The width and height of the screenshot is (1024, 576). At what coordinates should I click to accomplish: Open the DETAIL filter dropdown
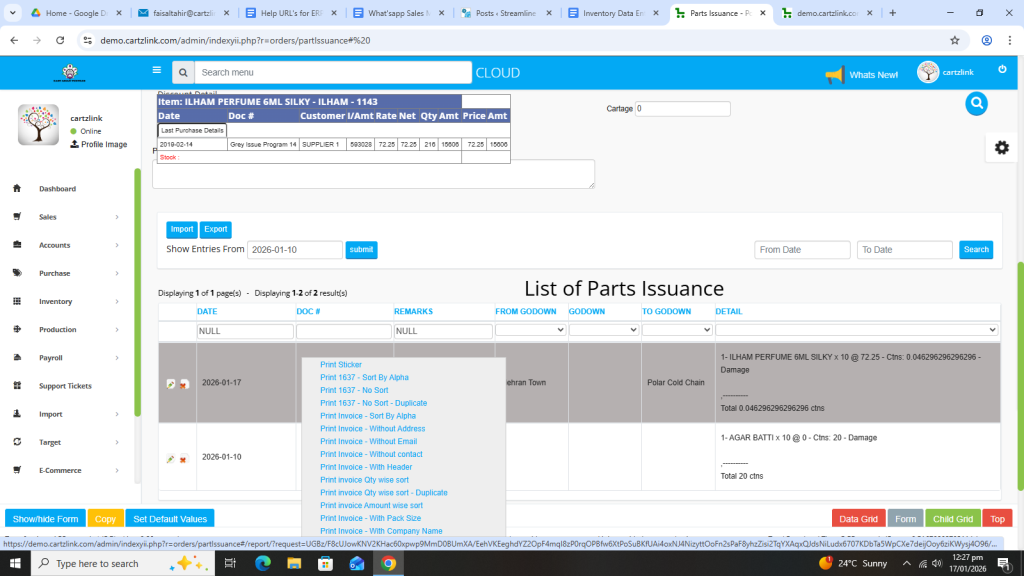click(x=857, y=330)
